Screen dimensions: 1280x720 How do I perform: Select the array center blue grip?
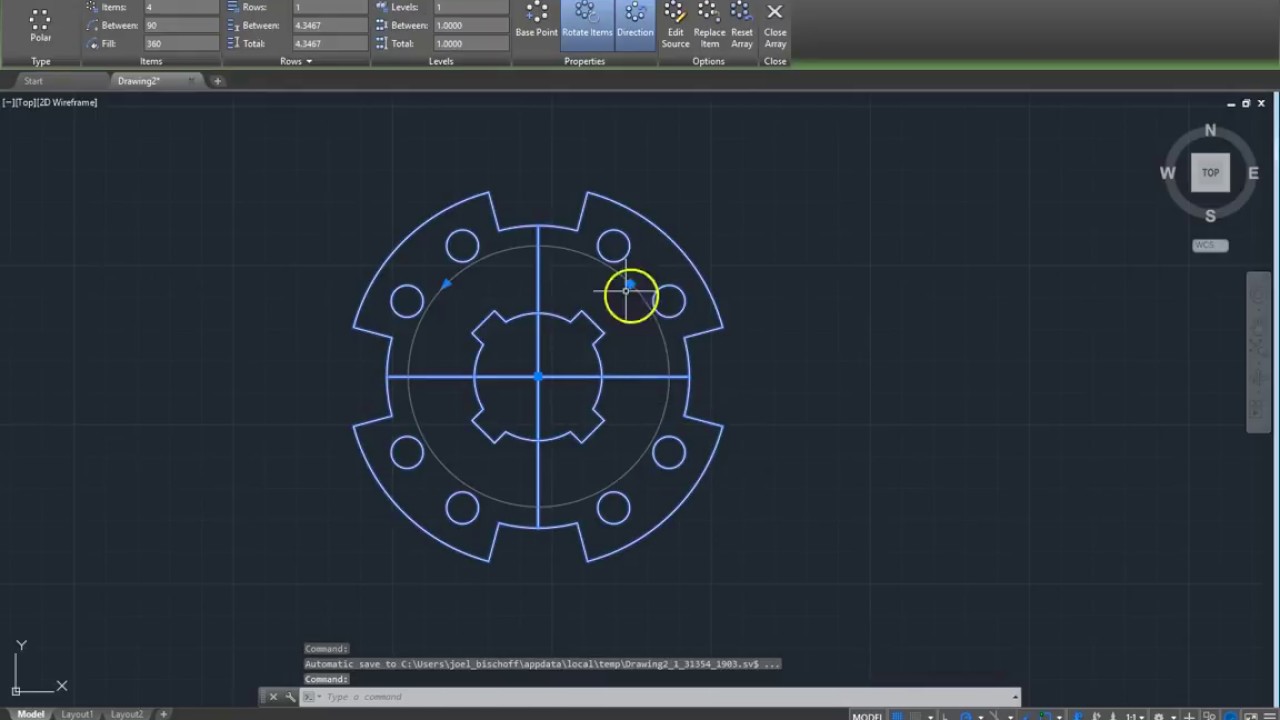click(x=538, y=377)
